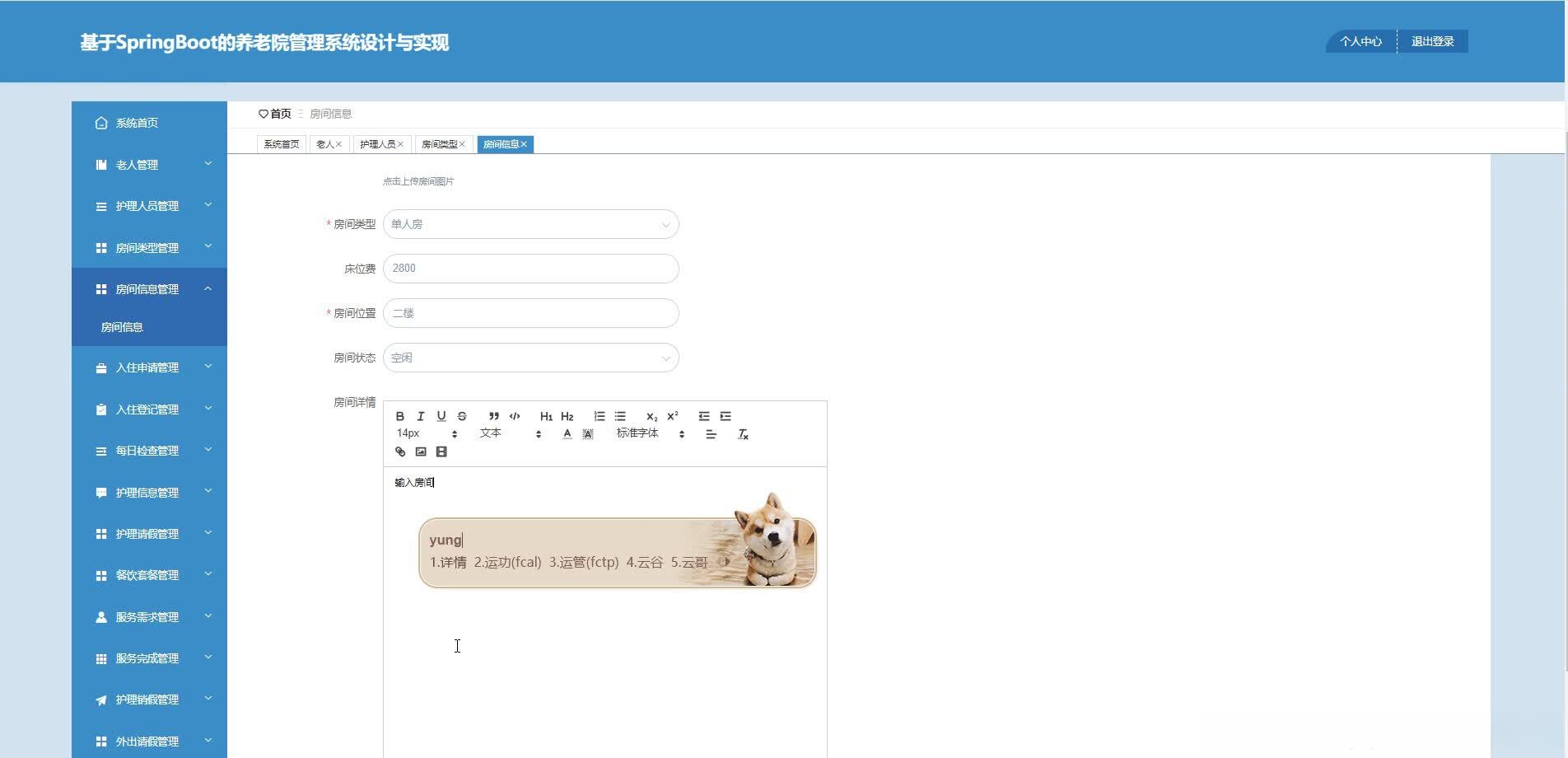The height and width of the screenshot is (758, 1568).
Task: Insert a hyperlink in the editor
Action: coord(400,452)
